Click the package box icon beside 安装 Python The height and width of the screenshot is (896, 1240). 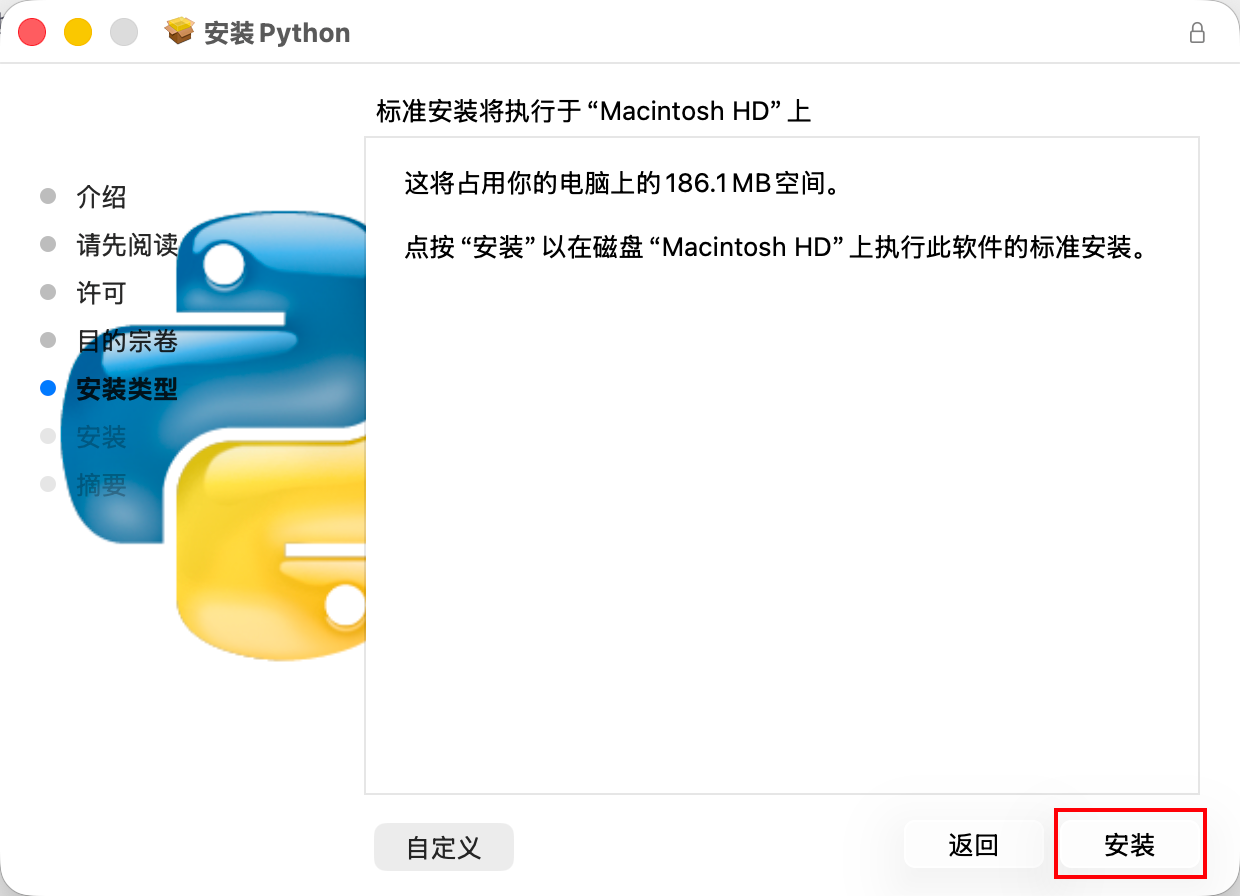click(x=179, y=32)
